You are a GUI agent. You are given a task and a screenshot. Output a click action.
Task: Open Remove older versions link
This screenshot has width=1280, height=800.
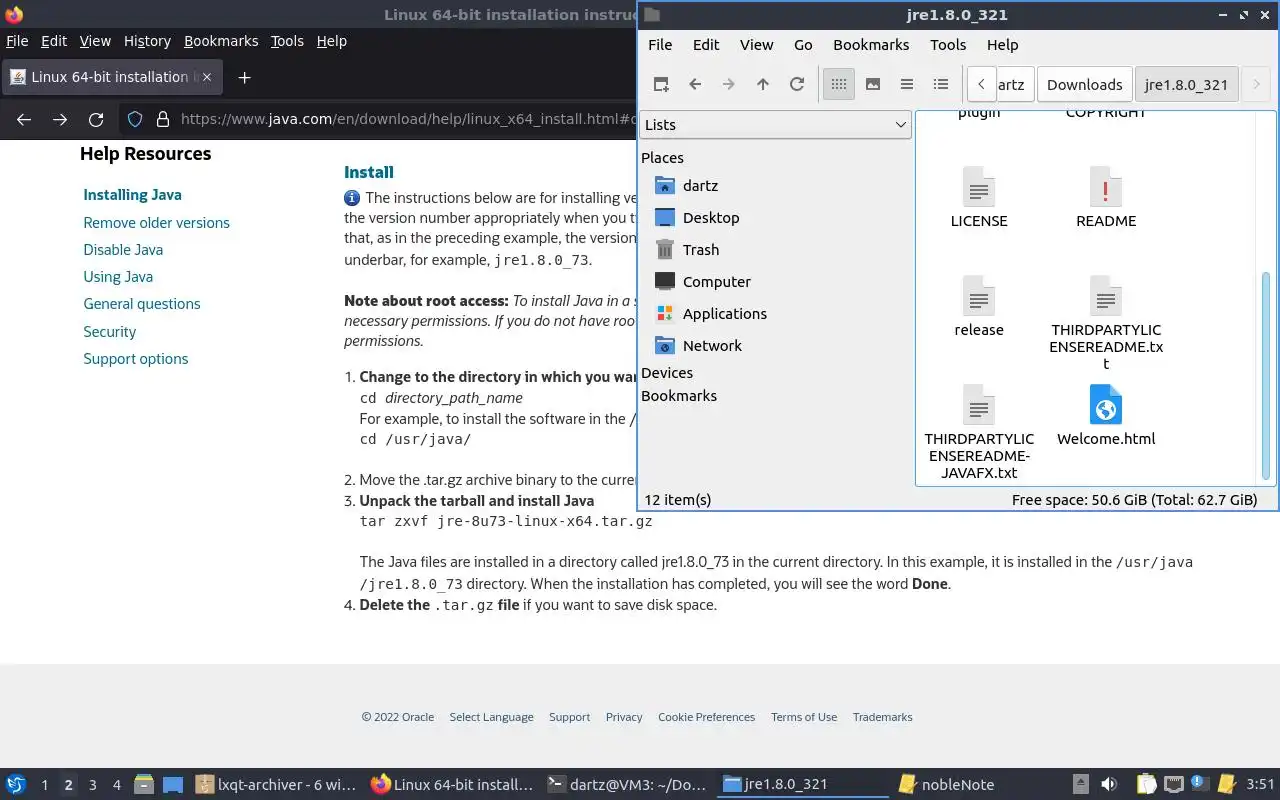tap(156, 223)
